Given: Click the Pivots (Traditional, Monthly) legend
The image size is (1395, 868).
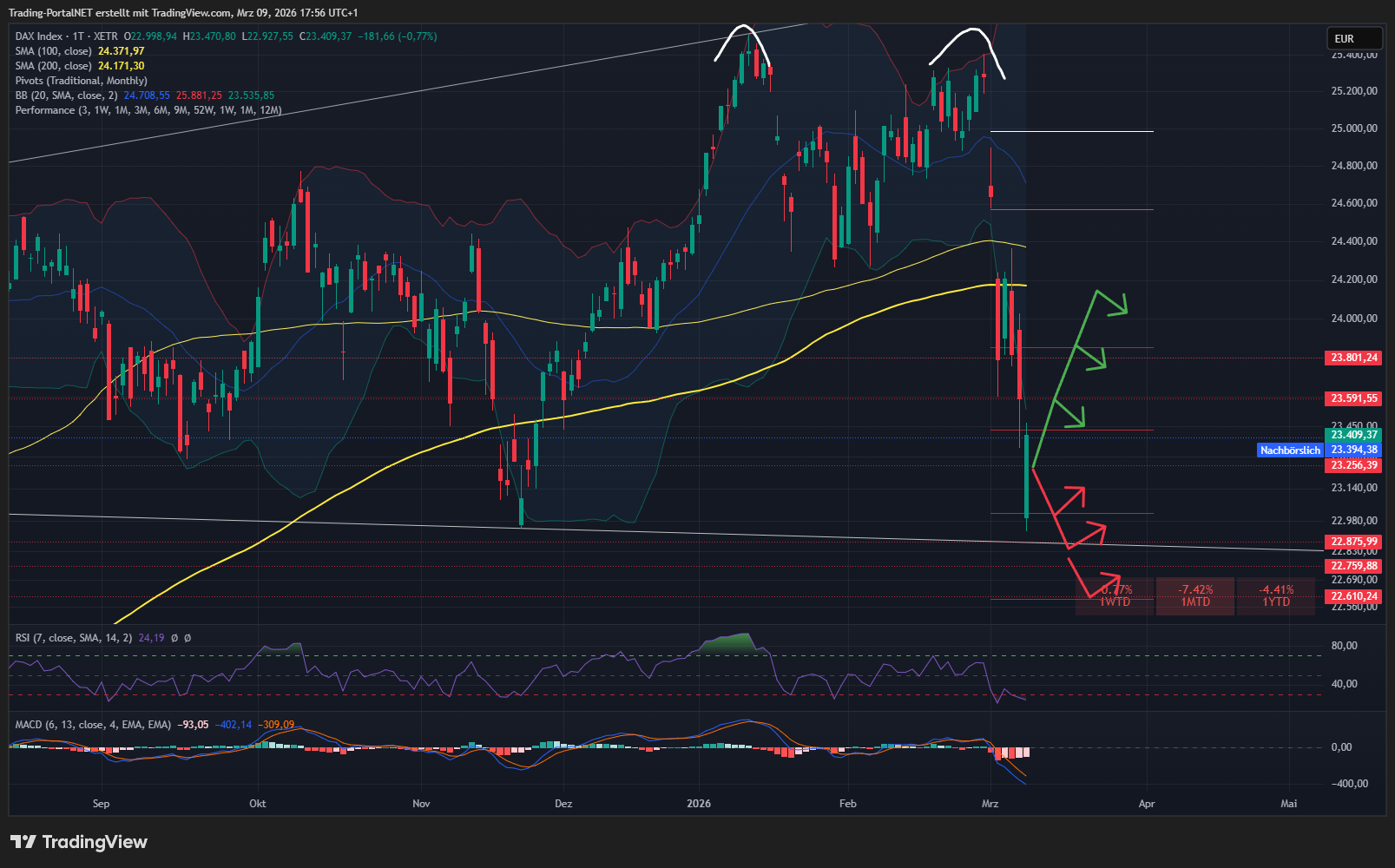Looking at the screenshot, I should (x=81, y=81).
